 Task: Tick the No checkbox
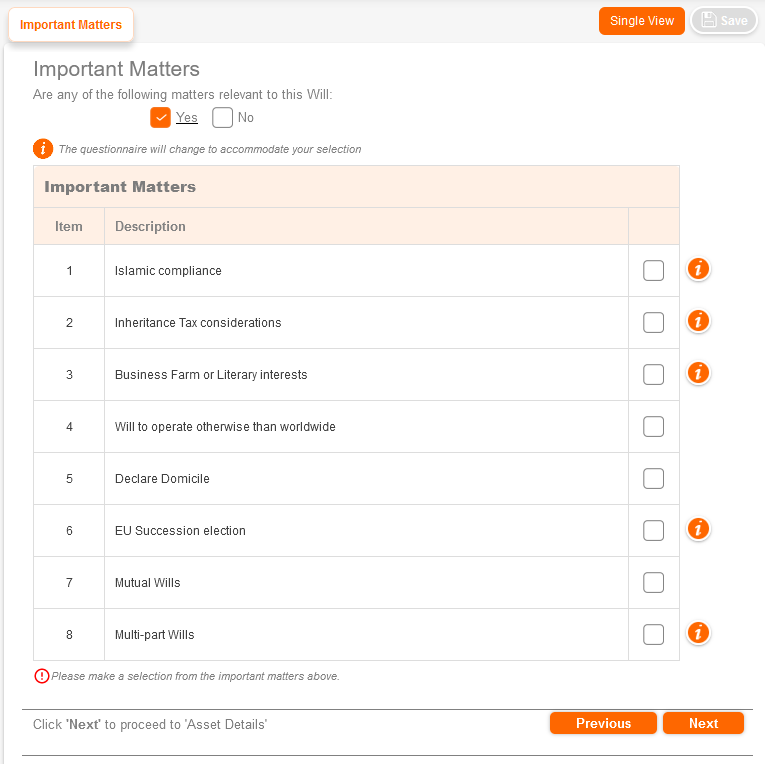223,118
